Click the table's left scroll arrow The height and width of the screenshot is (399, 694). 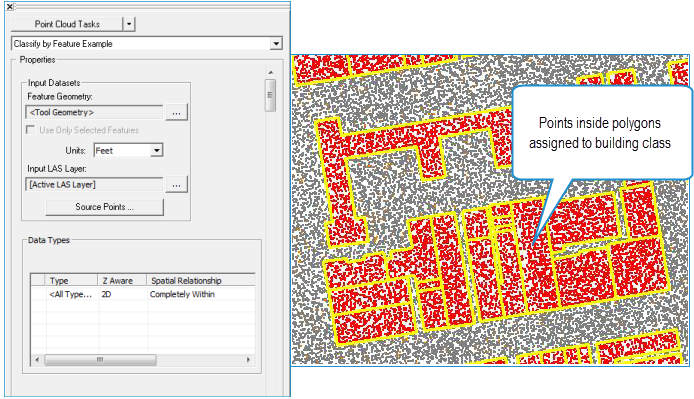(37, 360)
